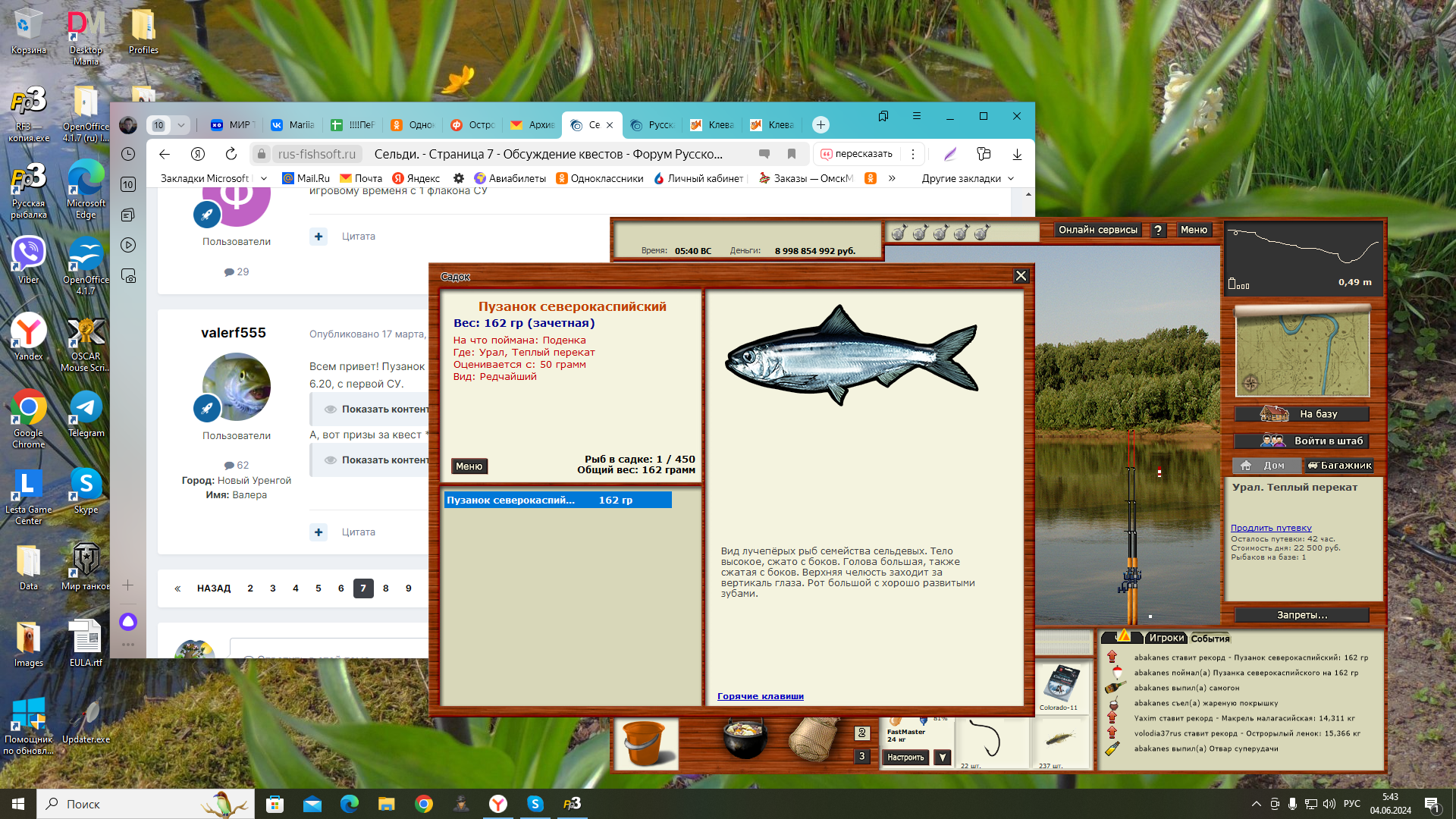Click the help question mark button
Screen dimensions: 1456x819
click(1158, 231)
